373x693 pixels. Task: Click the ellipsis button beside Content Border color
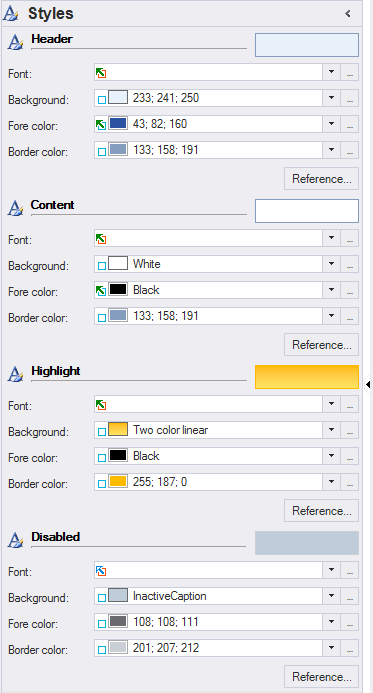pyautogui.click(x=350, y=316)
